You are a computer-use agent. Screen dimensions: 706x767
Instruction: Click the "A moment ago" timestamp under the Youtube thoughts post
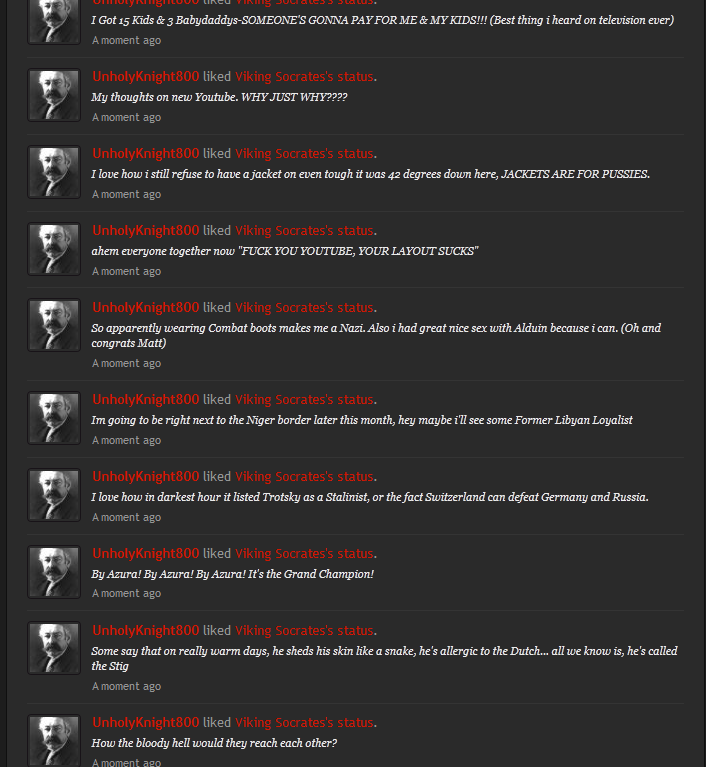(126, 118)
